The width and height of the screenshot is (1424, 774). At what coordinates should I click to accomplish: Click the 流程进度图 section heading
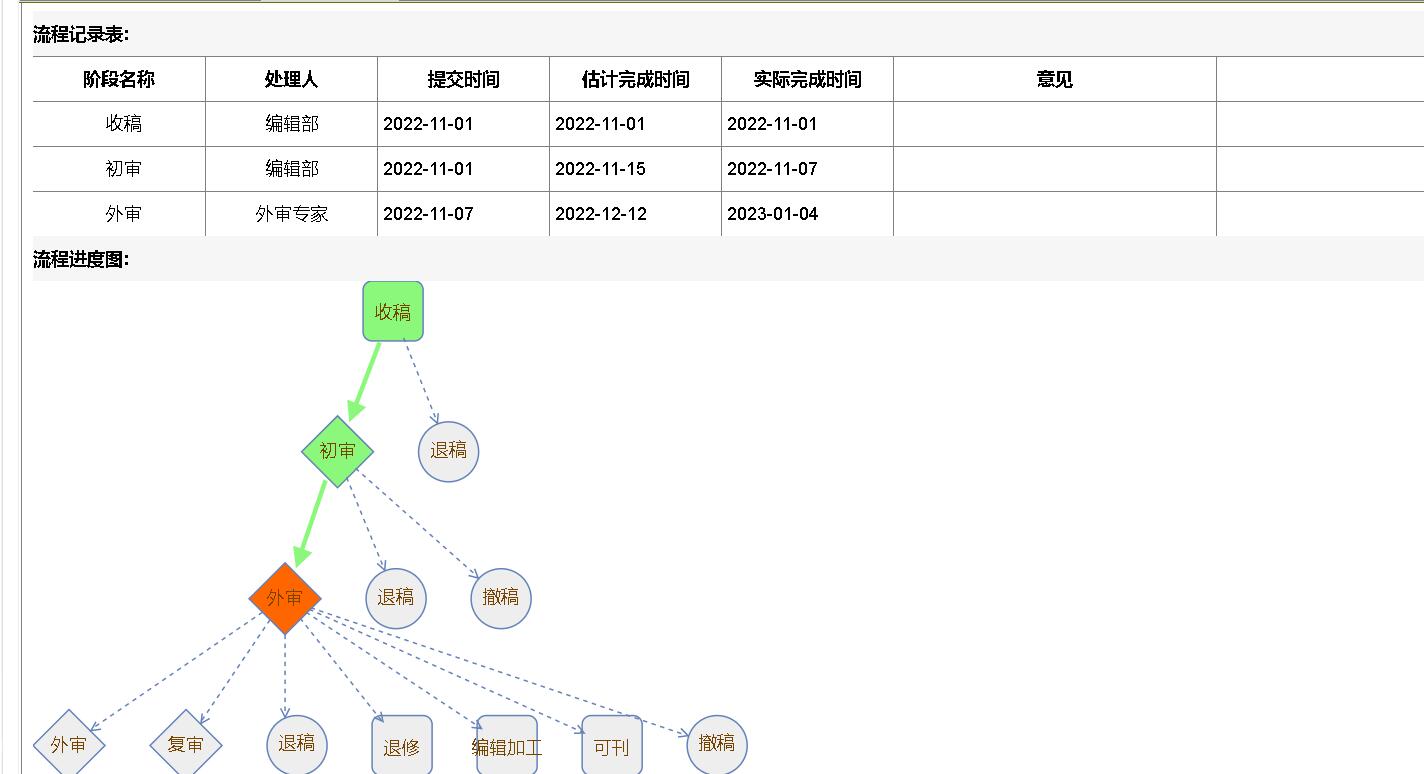[81, 259]
